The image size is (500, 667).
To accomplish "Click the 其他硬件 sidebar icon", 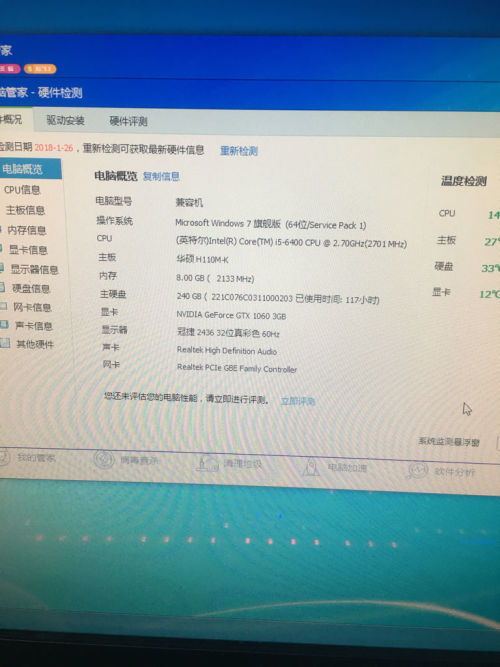I will click(5, 343).
